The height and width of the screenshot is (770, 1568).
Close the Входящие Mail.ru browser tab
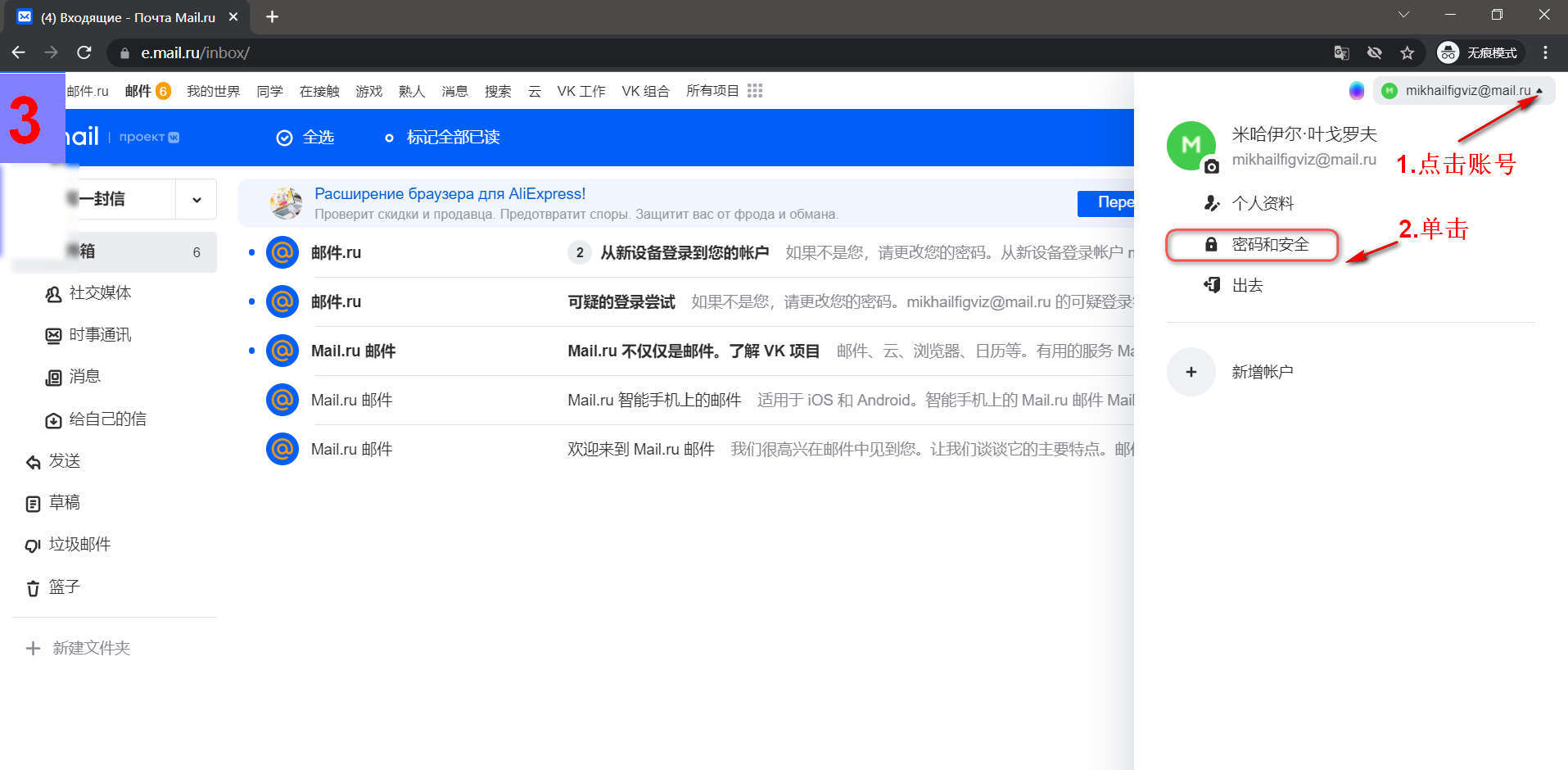point(233,16)
